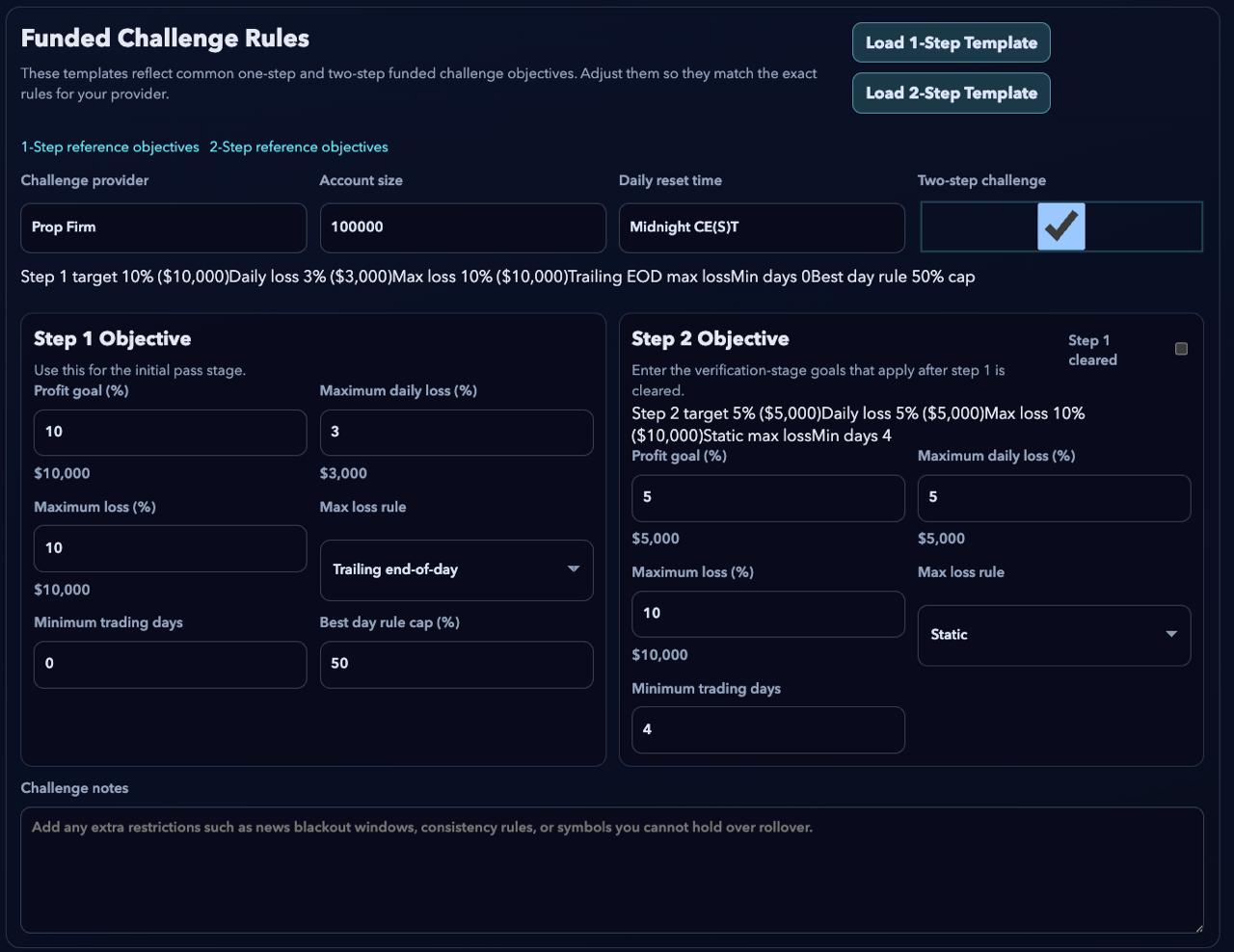Click the Load 2-Step Template button
This screenshot has height=952, width=1234.
tap(951, 93)
